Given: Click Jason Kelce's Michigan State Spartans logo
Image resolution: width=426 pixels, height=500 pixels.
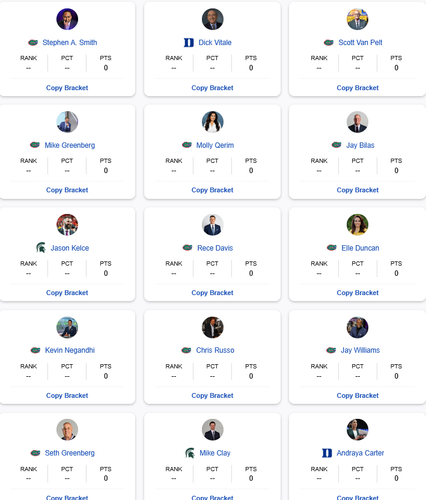Looking at the screenshot, I should (41, 248).
